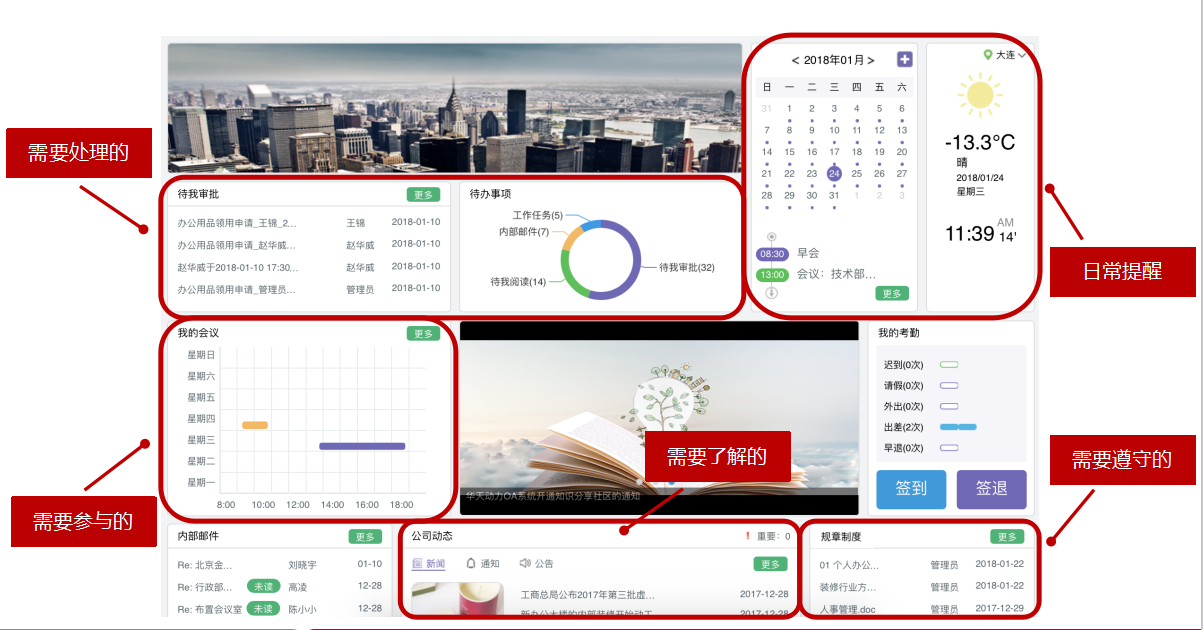This screenshot has height=630, width=1203.
Task: Go to next month in calendar
Action: [x=872, y=61]
